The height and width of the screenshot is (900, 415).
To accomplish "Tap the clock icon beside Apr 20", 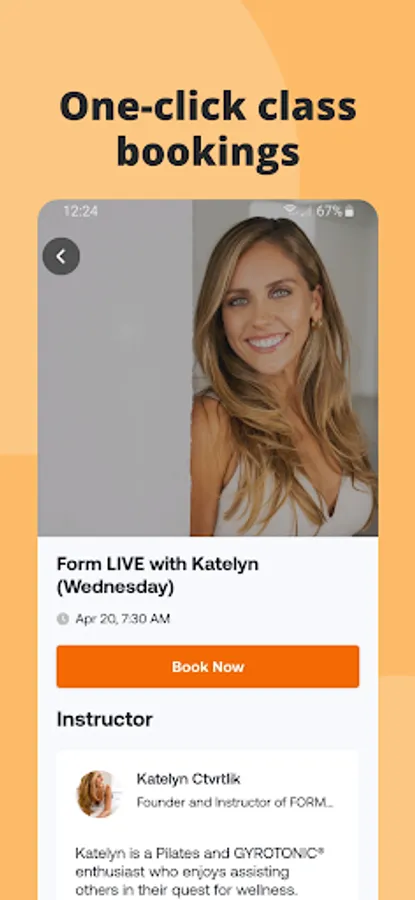I will coord(63,619).
